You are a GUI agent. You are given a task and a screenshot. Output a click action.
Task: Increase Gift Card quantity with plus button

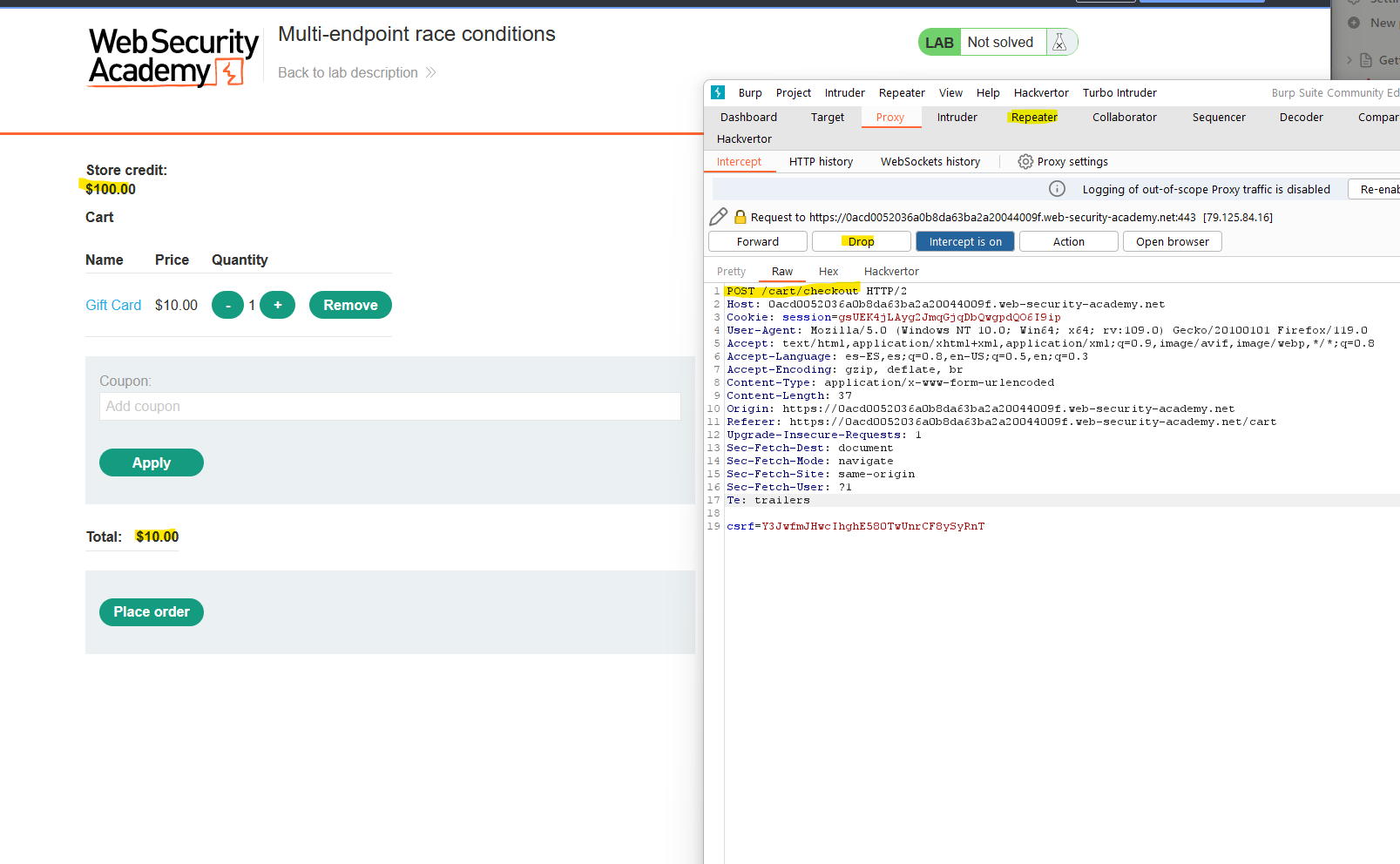pyautogui.click(x=278, y=305)
